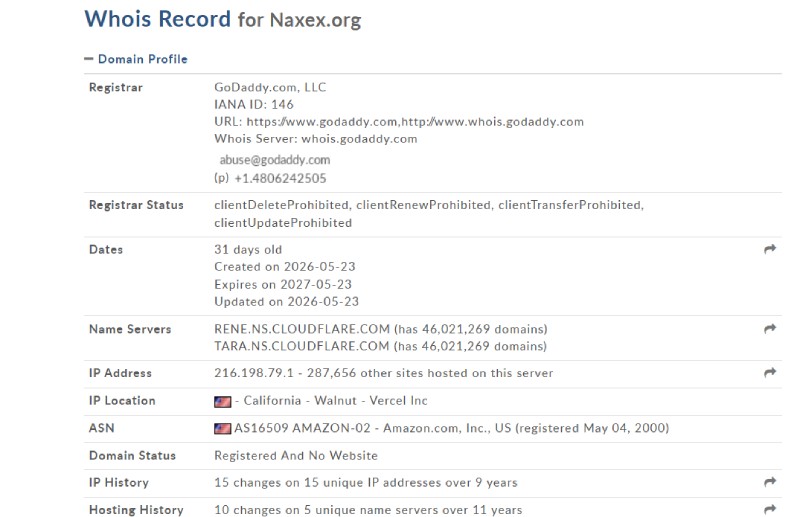Select the phone number +1.4806242505
This screenshot has width=800, height=517.
click(x=280, y=179)
